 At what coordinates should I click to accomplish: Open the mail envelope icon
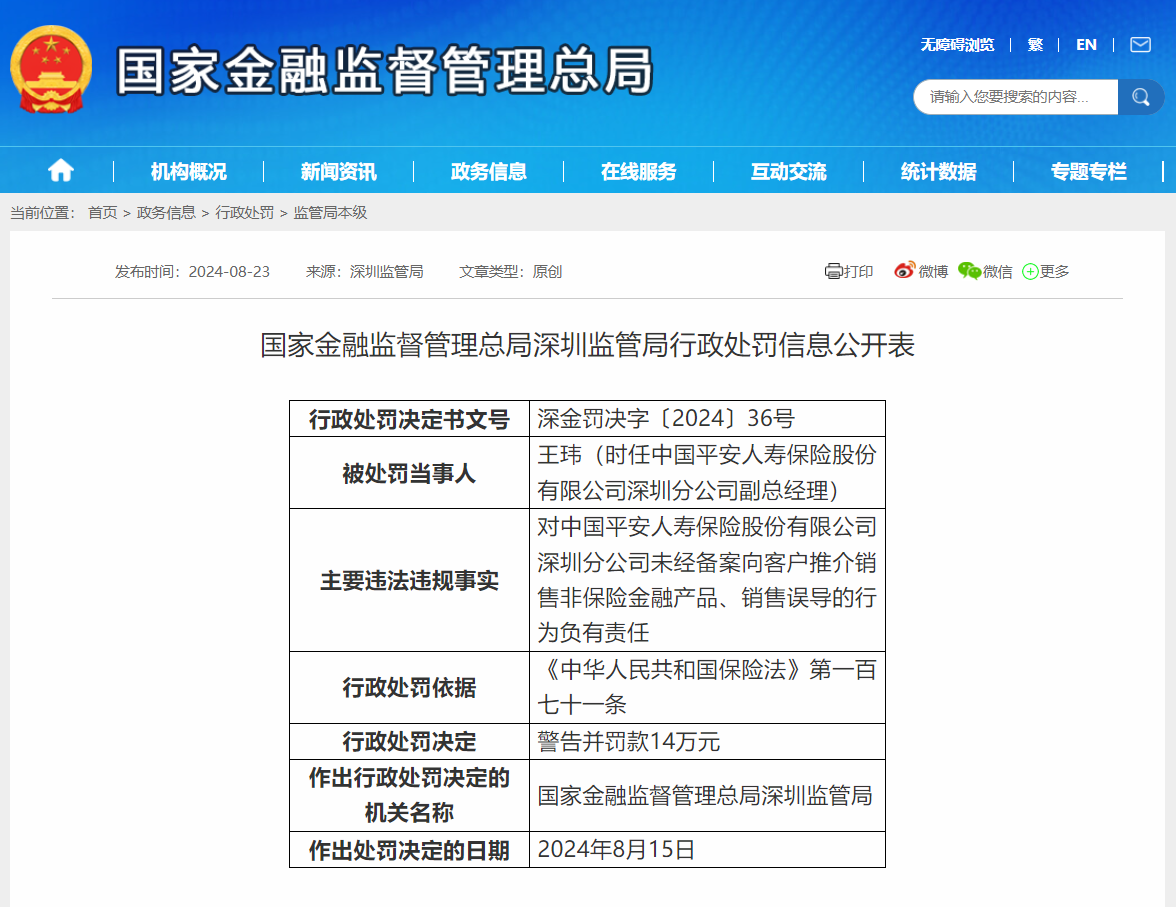tap(1140, 45)
